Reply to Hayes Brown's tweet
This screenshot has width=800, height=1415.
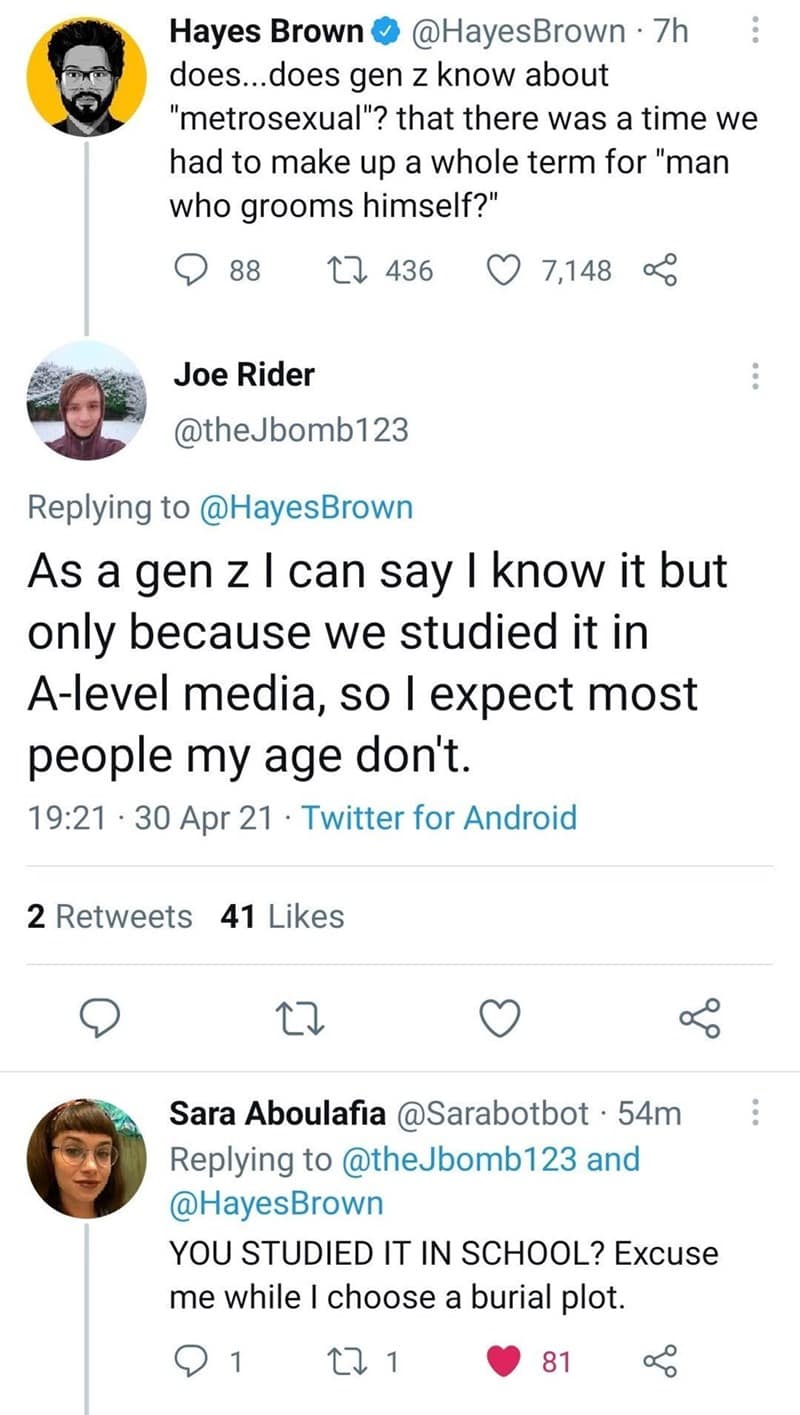pyautogui.click(x=188, y=269)
